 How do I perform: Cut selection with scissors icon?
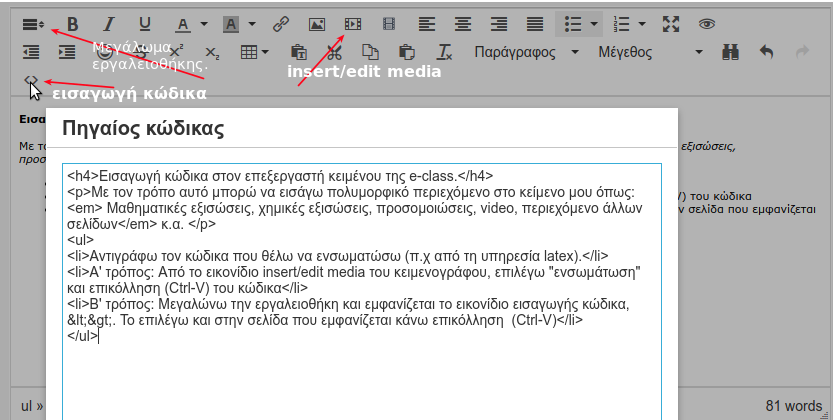coord(334,52)
